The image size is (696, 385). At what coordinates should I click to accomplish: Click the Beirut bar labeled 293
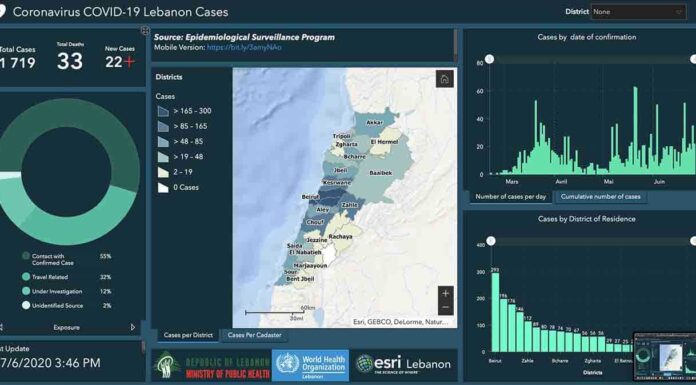pos(495,312)
